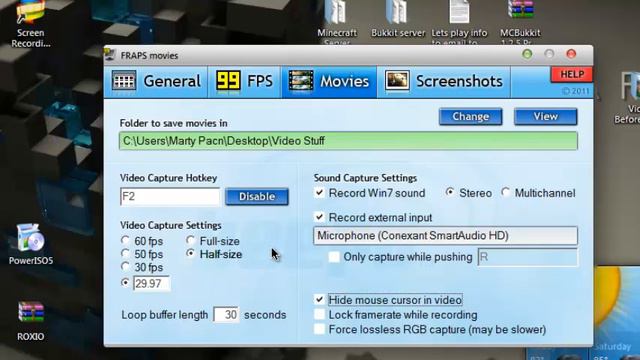Click the grey window button in the FRAPS title bar
Viewport: 640px width, 360px height.
(x=549, y=54)
